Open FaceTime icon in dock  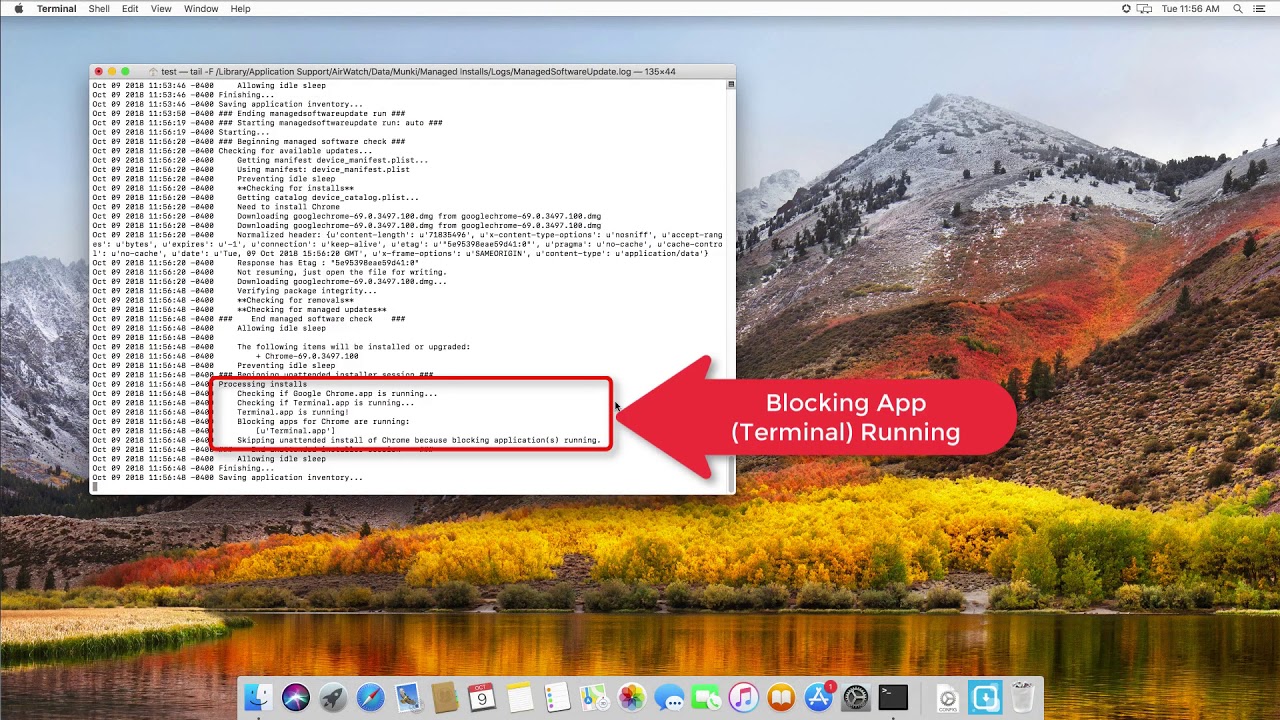point(706,697)
